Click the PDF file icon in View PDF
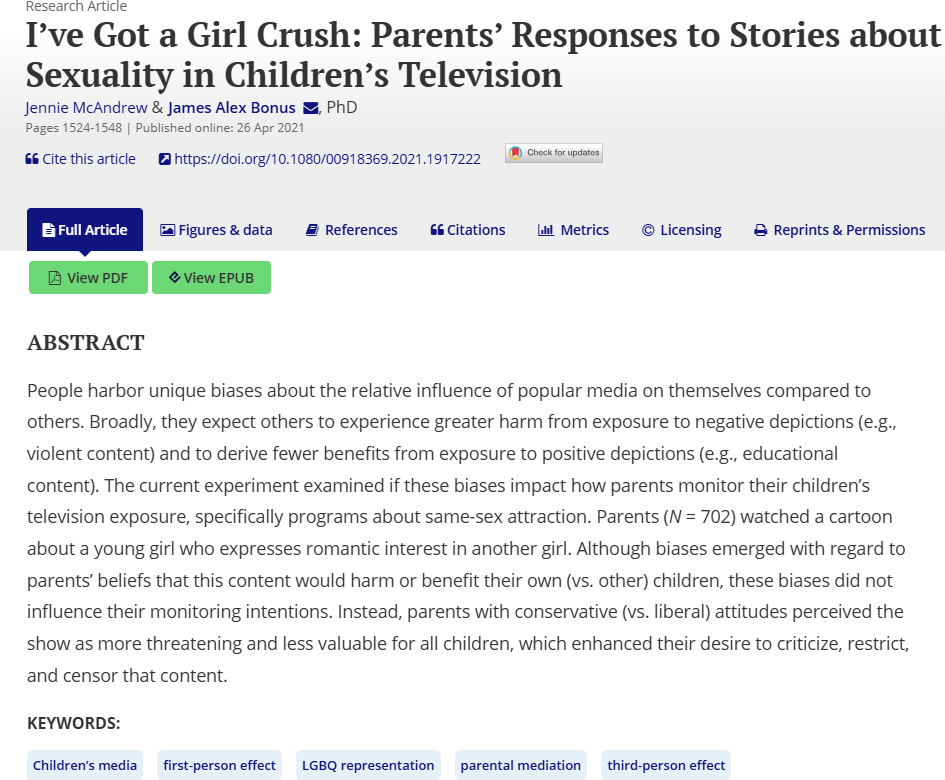Screen dimensions: 945x780 coord(55,278)
